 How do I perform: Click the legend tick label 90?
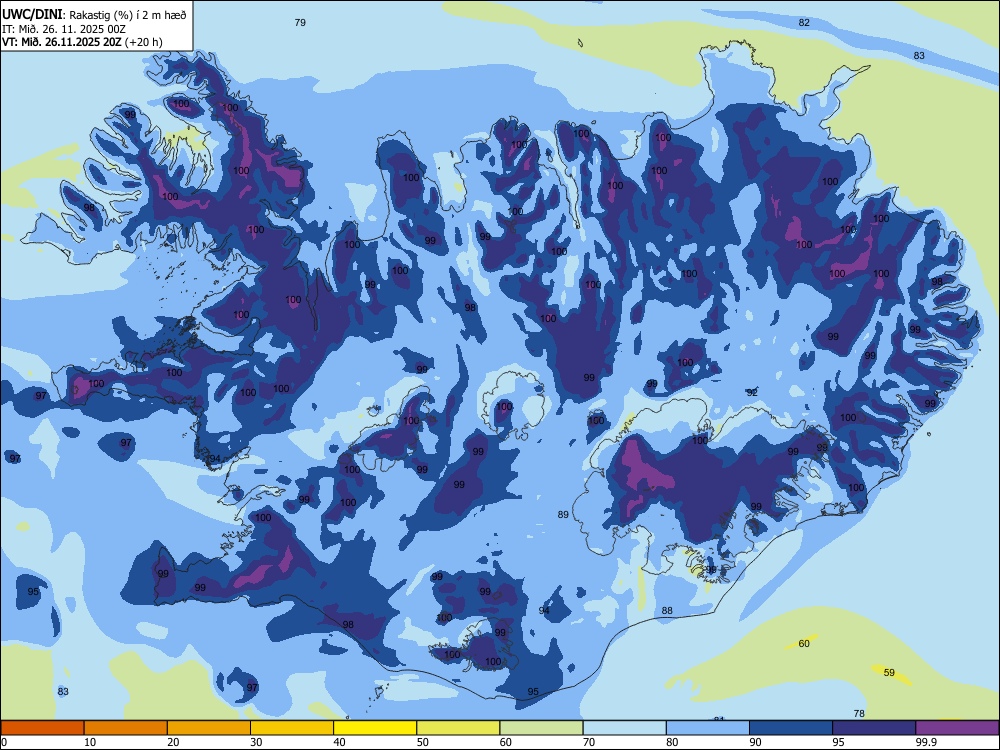coord(756,742)
